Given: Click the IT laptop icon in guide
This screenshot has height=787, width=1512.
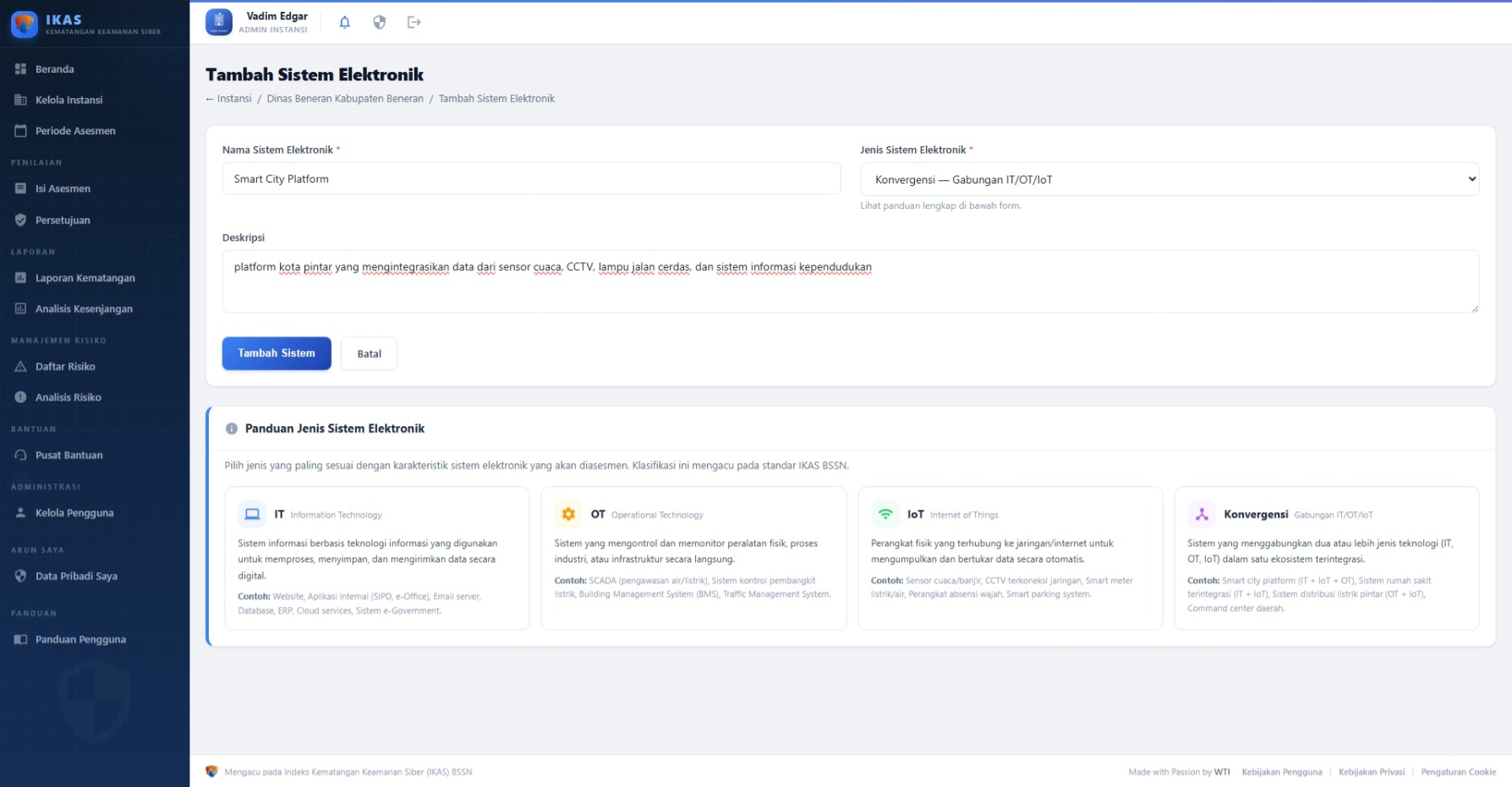Looking at the screenshot, I should pos(252,514).
